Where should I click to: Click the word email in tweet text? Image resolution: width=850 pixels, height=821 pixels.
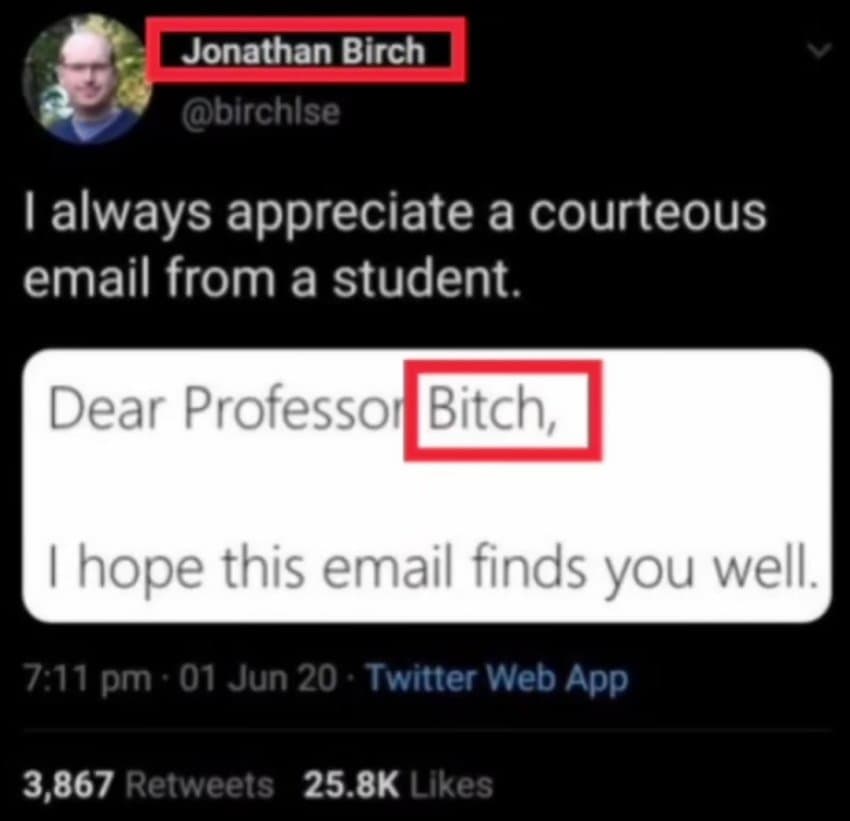(86, 278)
